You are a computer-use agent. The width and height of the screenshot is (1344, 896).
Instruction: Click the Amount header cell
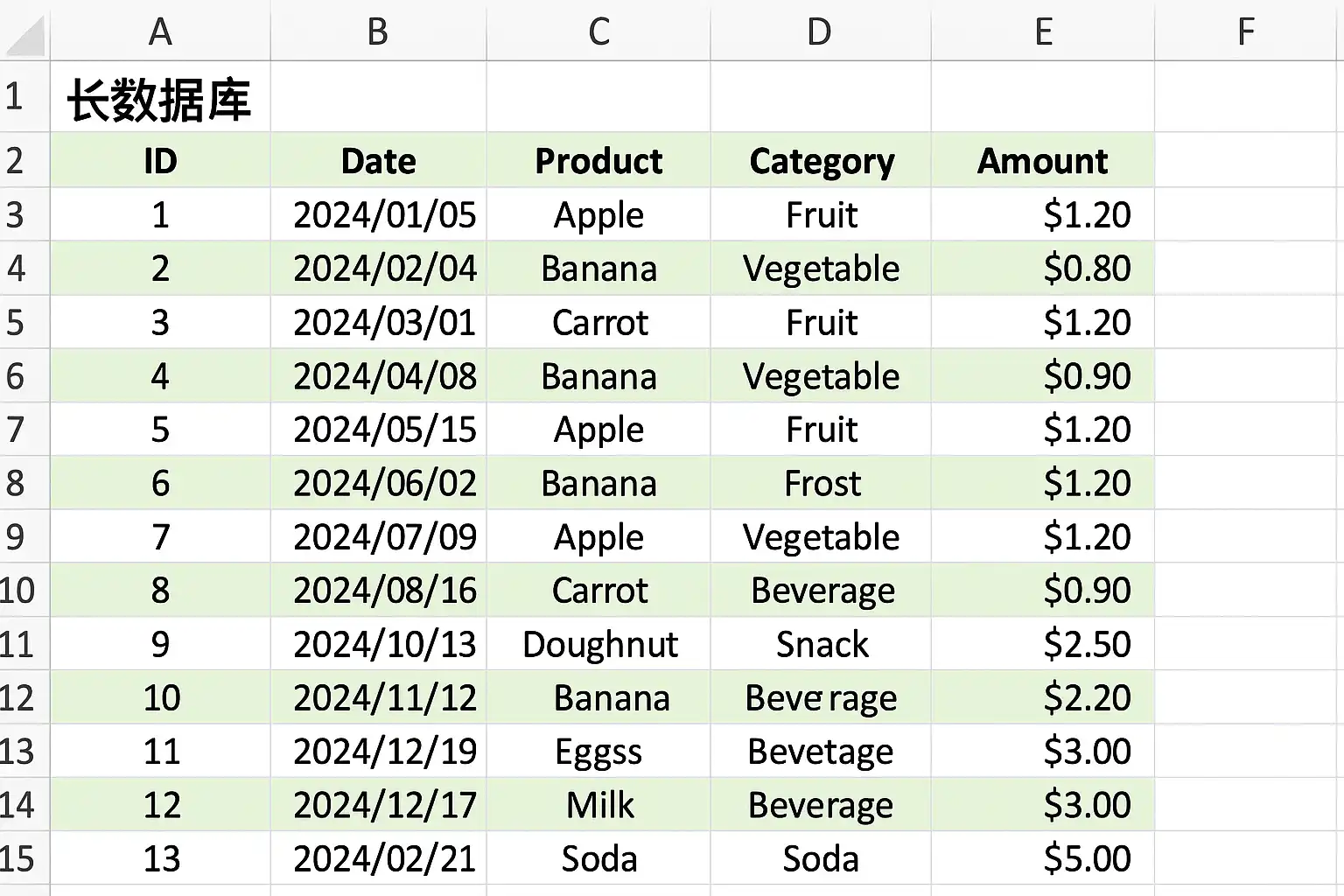pyautogui.click(x=1043, y=161)
